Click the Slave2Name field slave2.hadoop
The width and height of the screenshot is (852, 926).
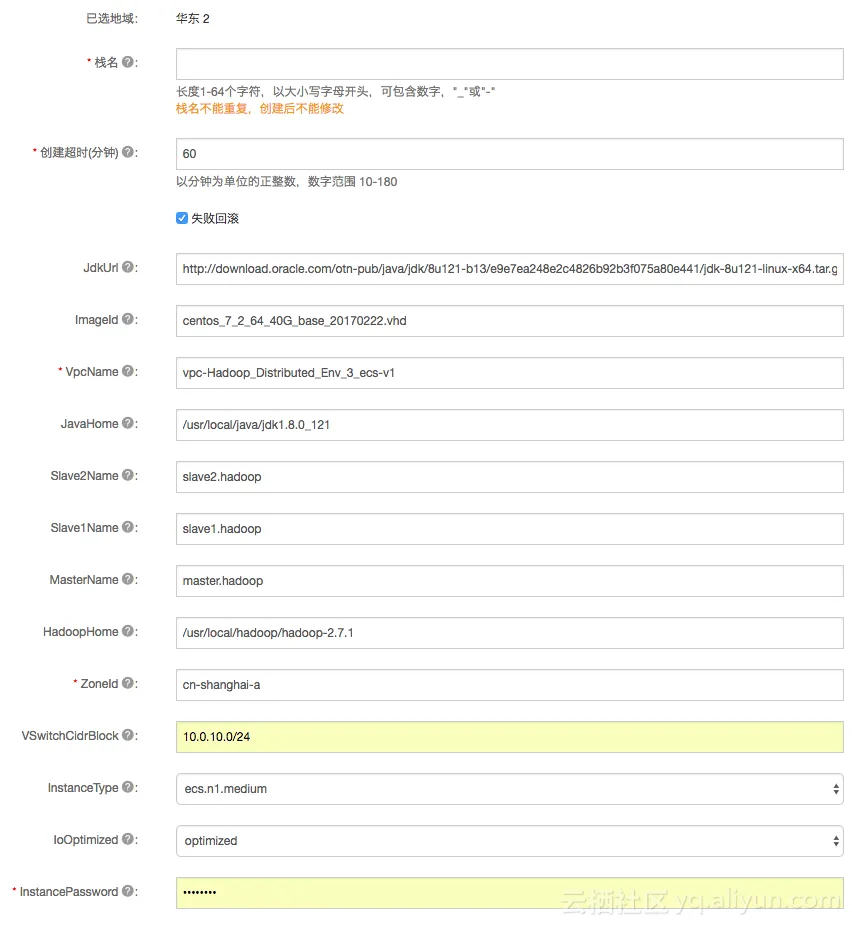(510, 477)
